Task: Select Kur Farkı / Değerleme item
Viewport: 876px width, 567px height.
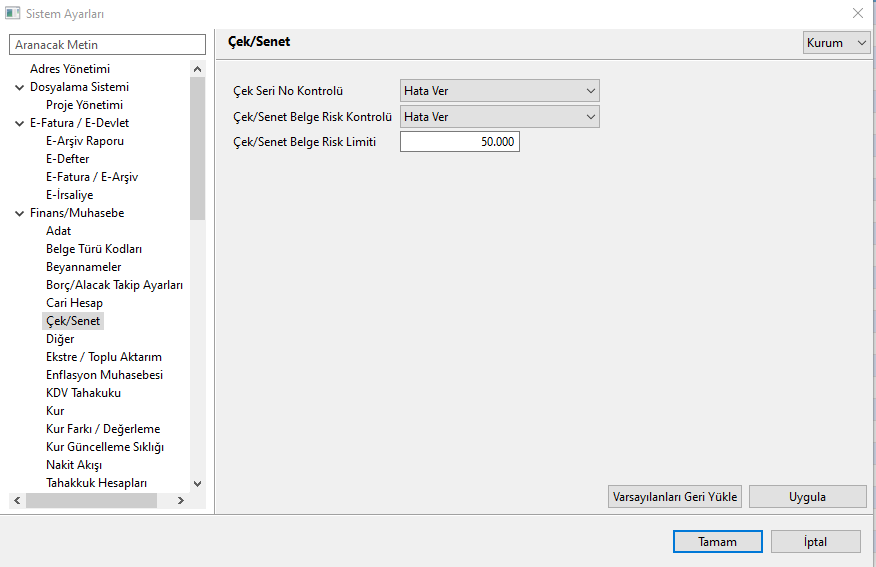Action: point(103,429)
